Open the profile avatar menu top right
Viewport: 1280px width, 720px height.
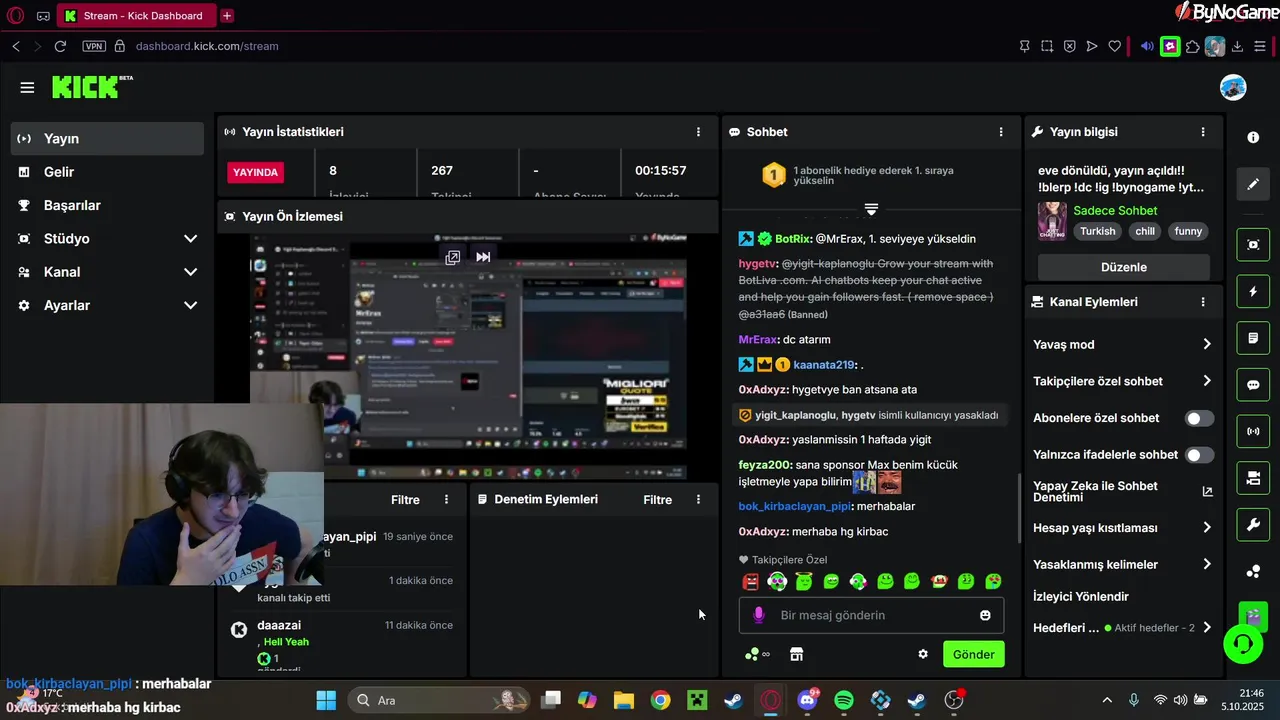1233,87
